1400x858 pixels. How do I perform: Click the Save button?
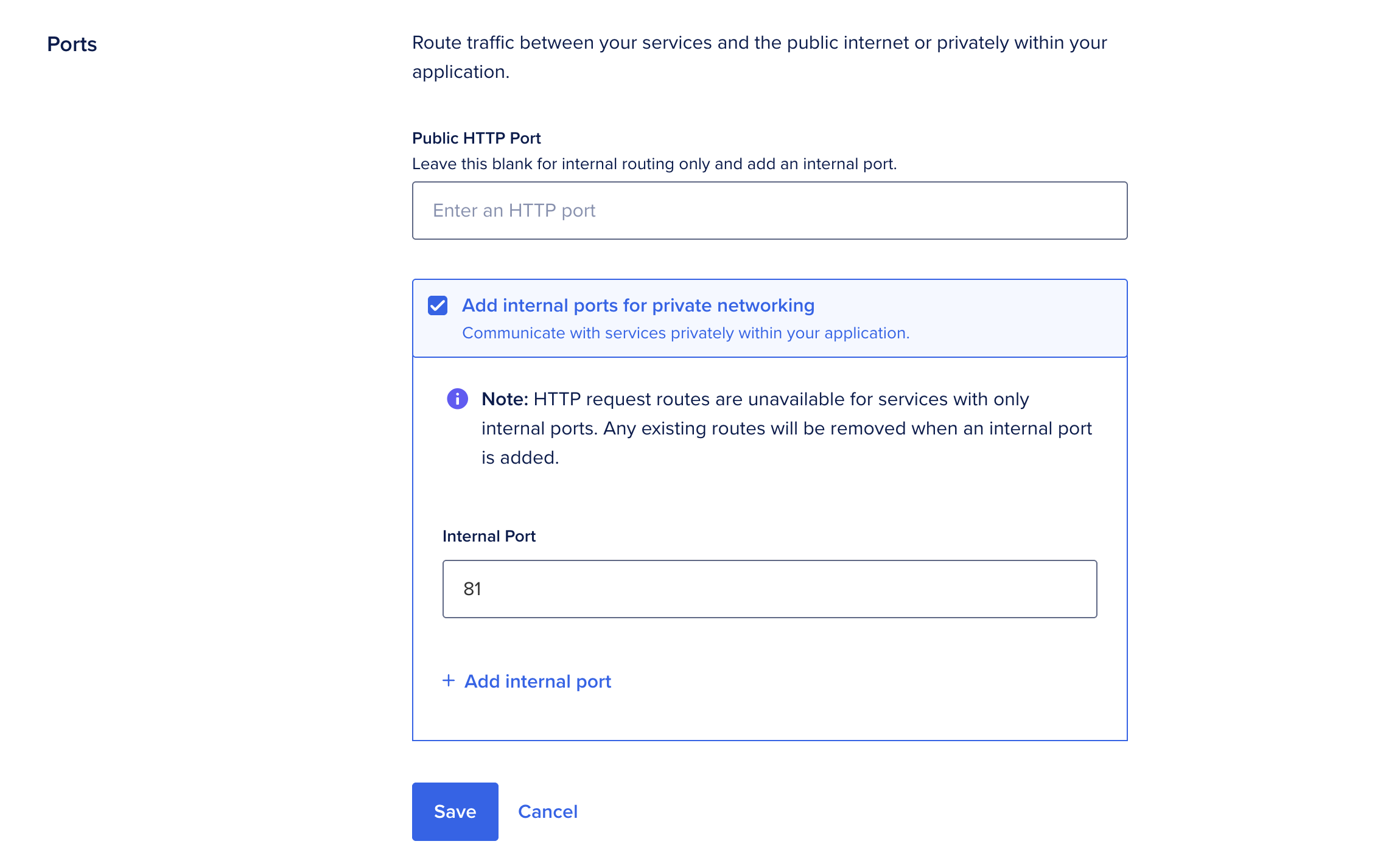point(455,811)
